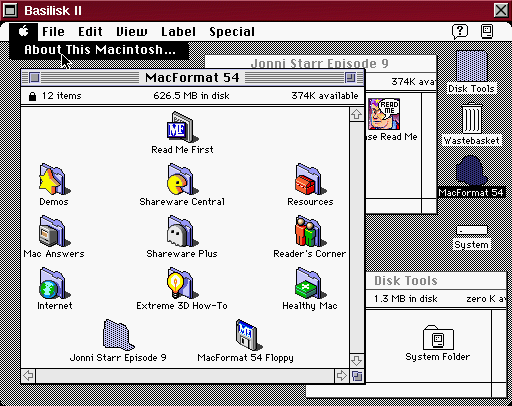The height and width of the screenshot is (406, 512).
Task: Open the View menu
Action: pyautogui.click(x=132, y=32)
